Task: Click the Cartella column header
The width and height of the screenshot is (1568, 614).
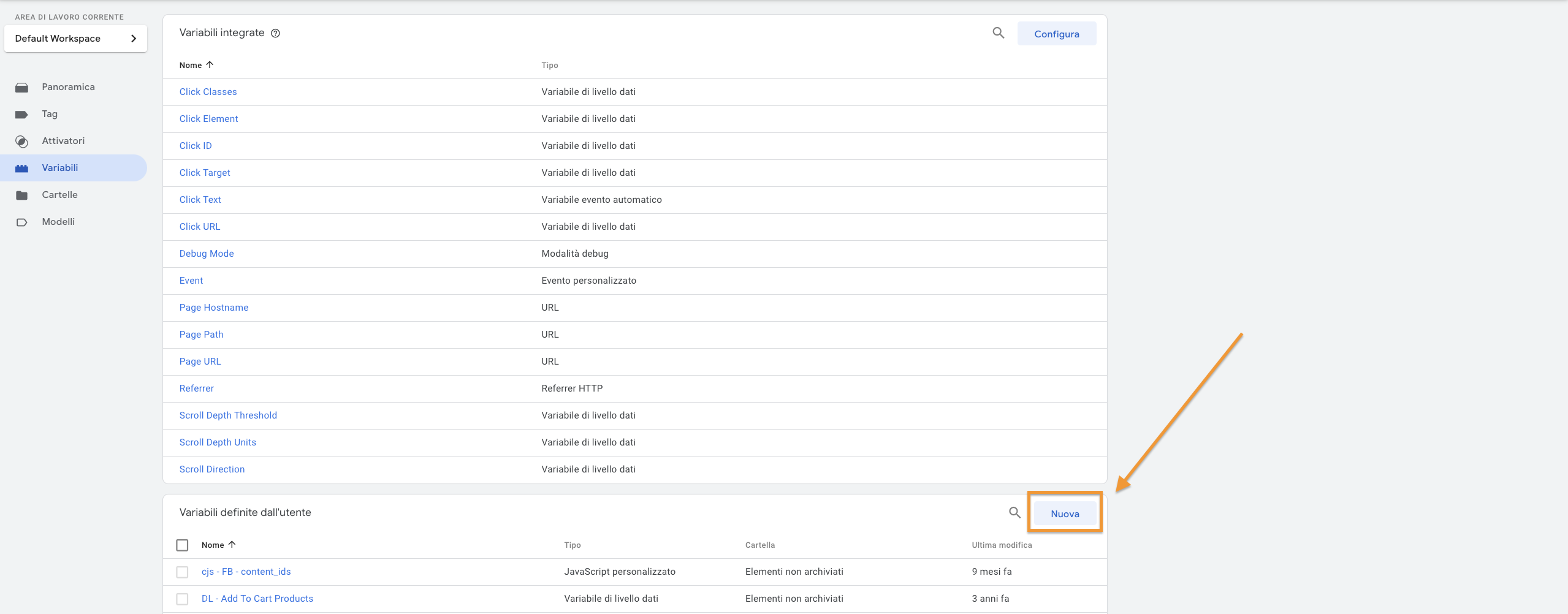Action: pos(760,545)
